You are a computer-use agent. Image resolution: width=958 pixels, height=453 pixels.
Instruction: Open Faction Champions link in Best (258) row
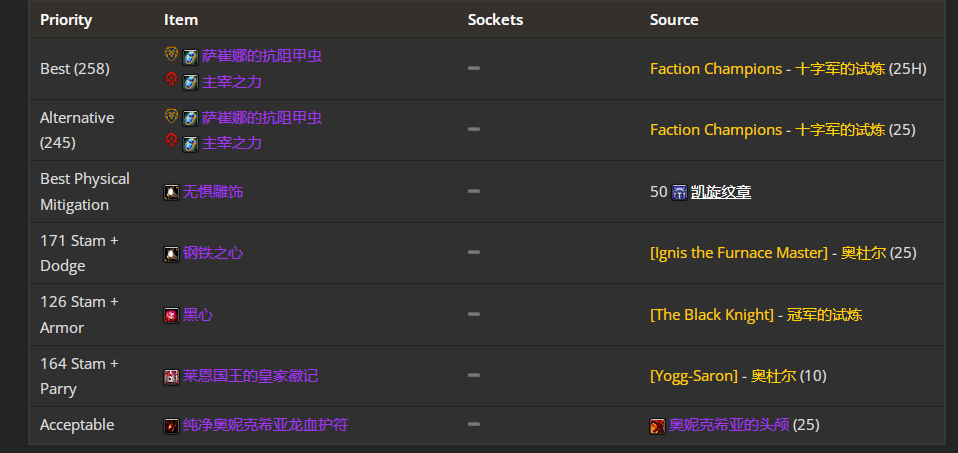click(x=715, y=69)
